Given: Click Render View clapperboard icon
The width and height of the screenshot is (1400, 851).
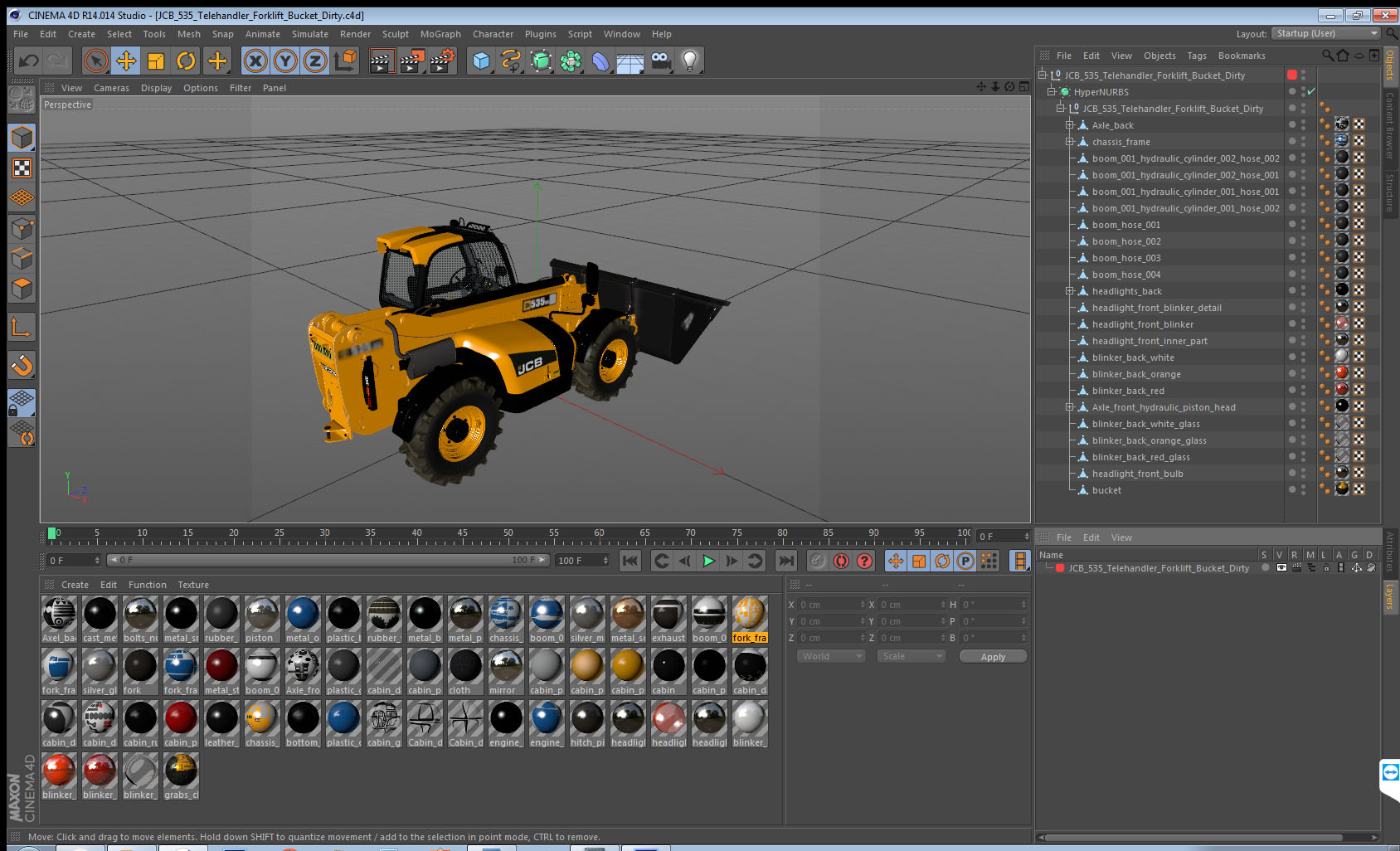Looking at the screenshot, I should coord(382,61).
